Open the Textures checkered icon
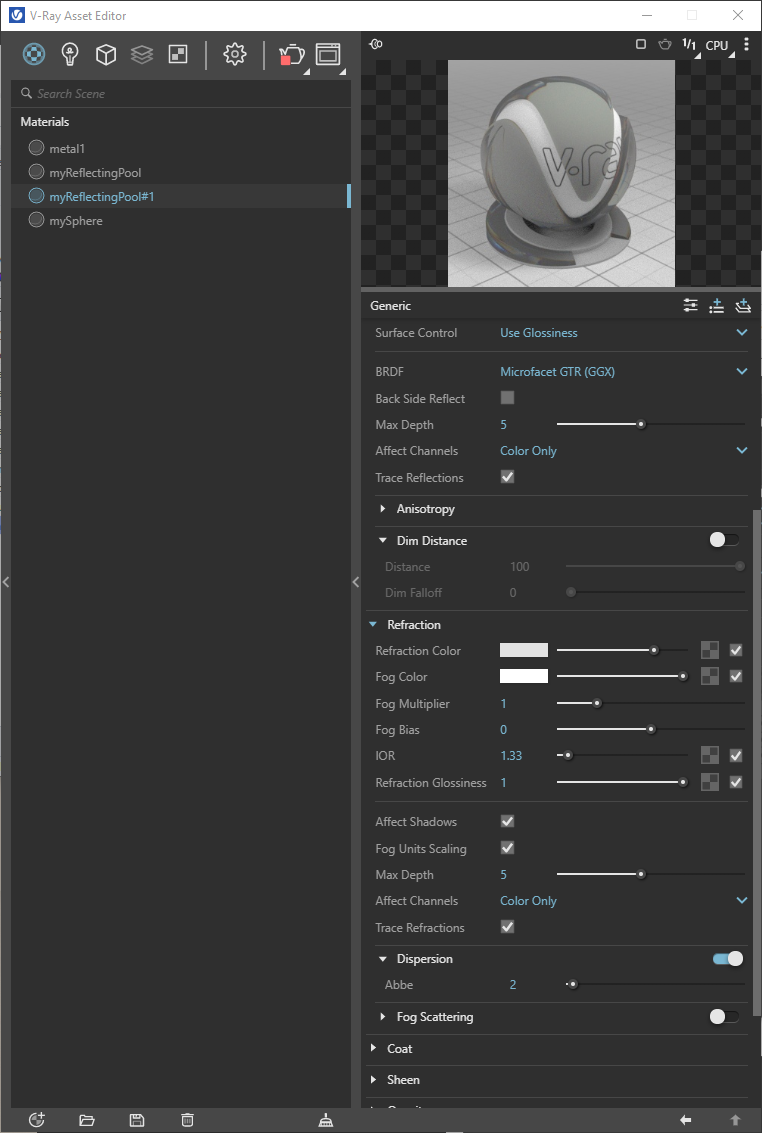Viewport: 762px width, 1133px height. click(178, 54)
